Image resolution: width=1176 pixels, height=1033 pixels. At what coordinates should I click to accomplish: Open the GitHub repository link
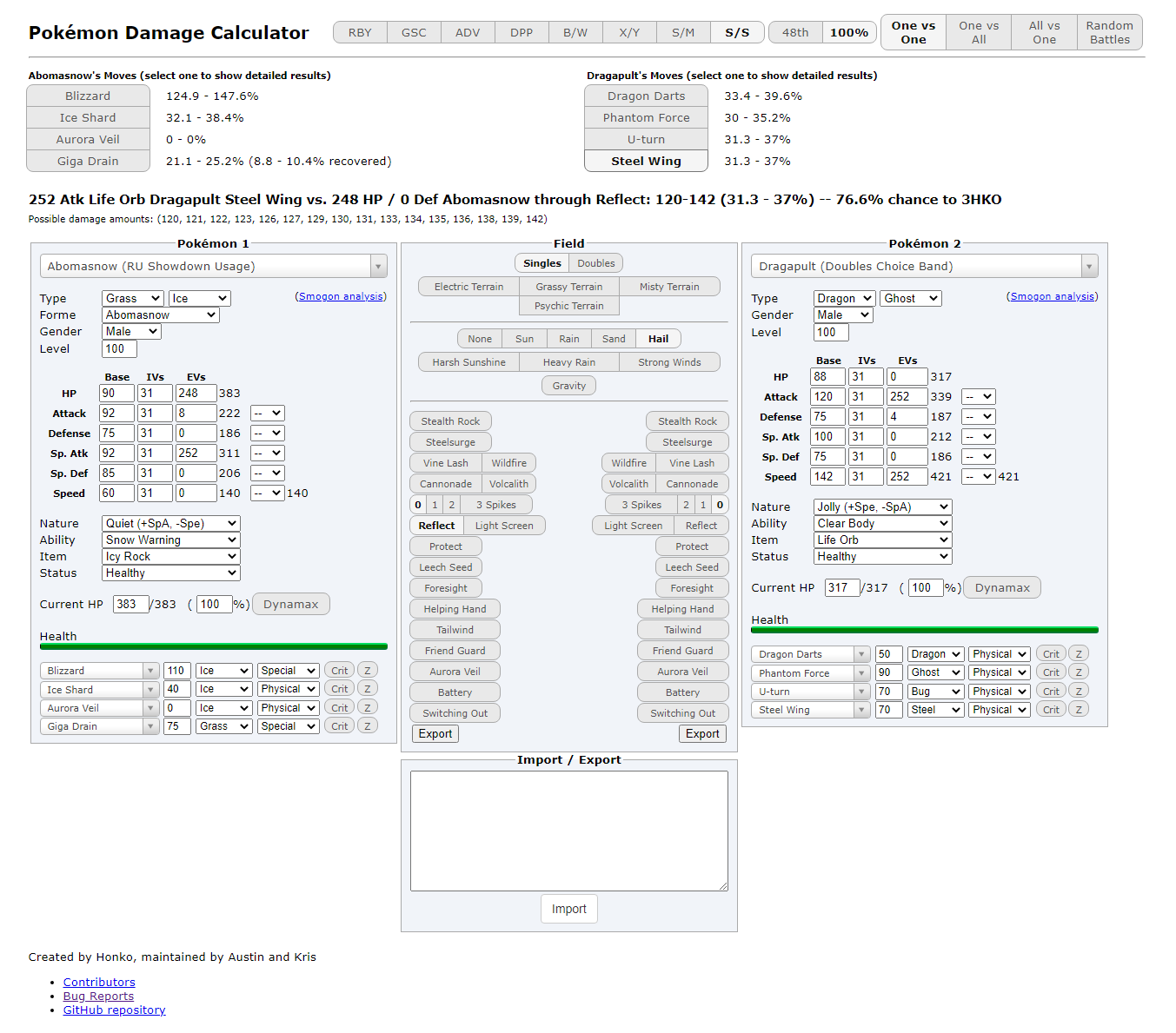(114, 1010)
